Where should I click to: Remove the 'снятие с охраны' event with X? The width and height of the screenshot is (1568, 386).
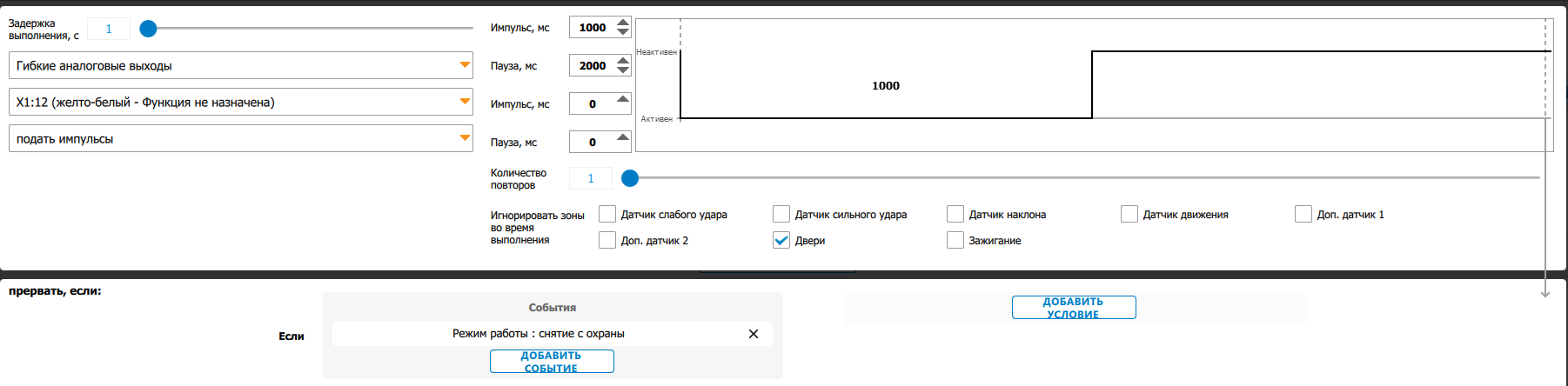(x=754, y=334)
